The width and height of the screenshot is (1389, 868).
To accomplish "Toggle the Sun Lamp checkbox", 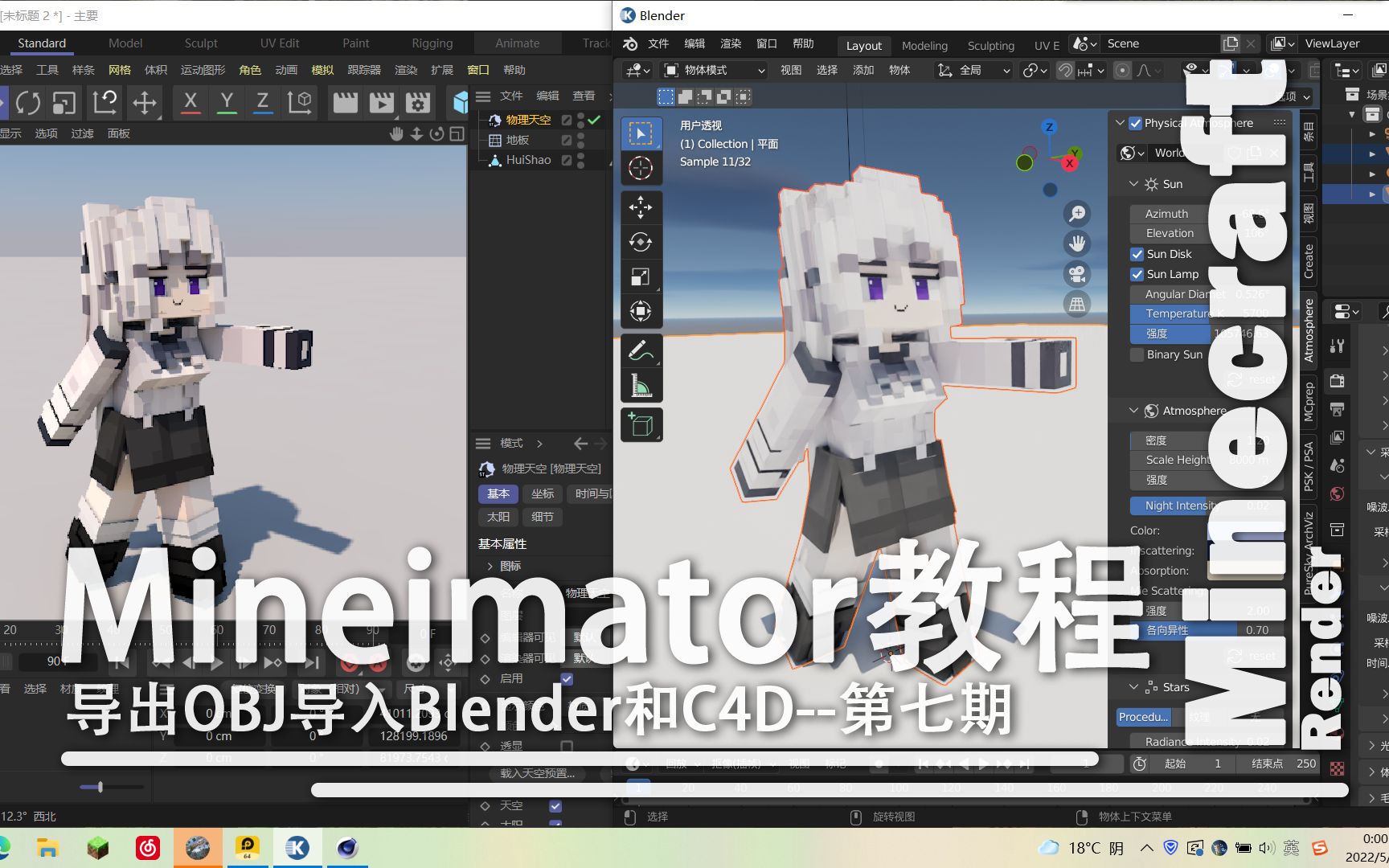I will coord(1137,274).
